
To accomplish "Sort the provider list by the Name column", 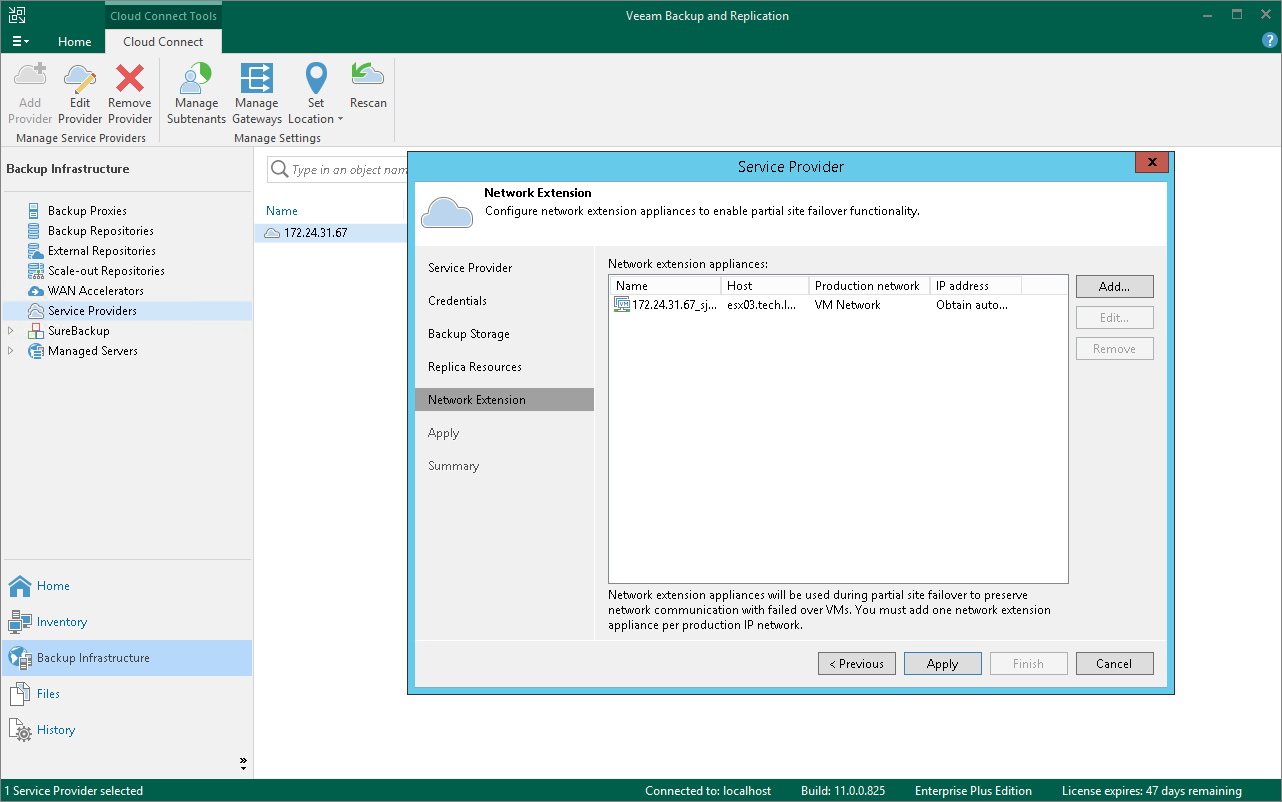I will (x=282, y=211).
